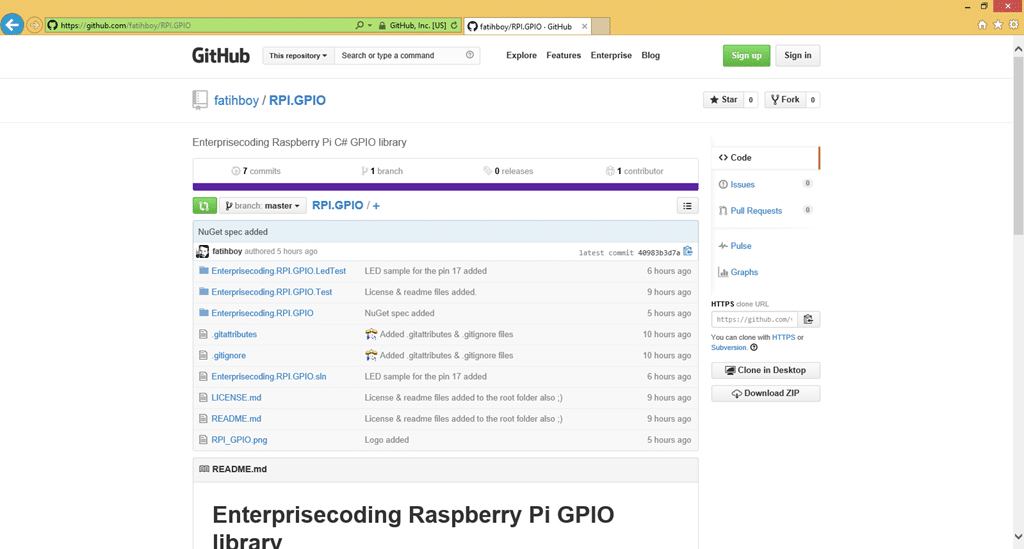Click the Subversion clone link

coord(729,347)
